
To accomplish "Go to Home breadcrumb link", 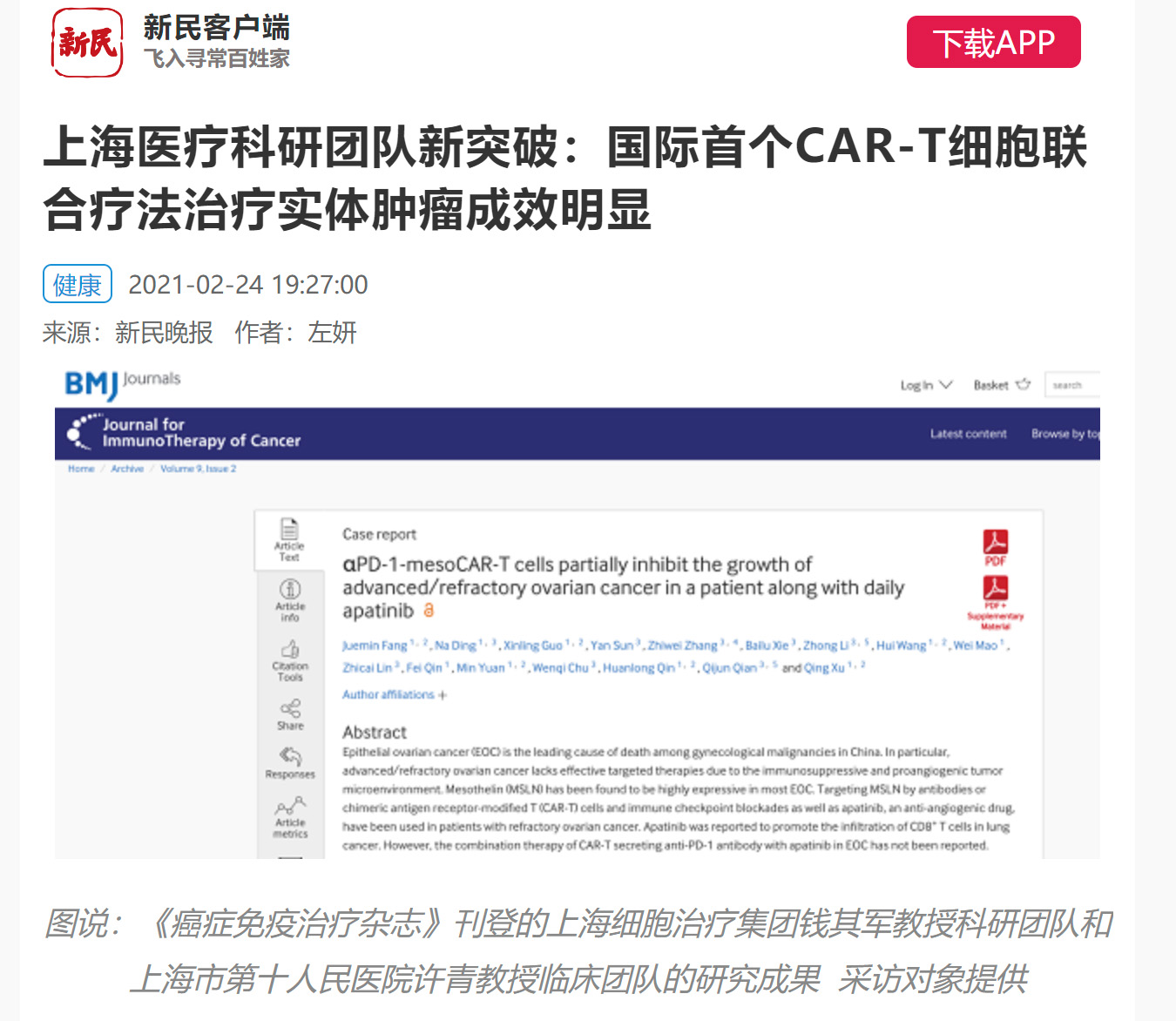I will point(81,469).
